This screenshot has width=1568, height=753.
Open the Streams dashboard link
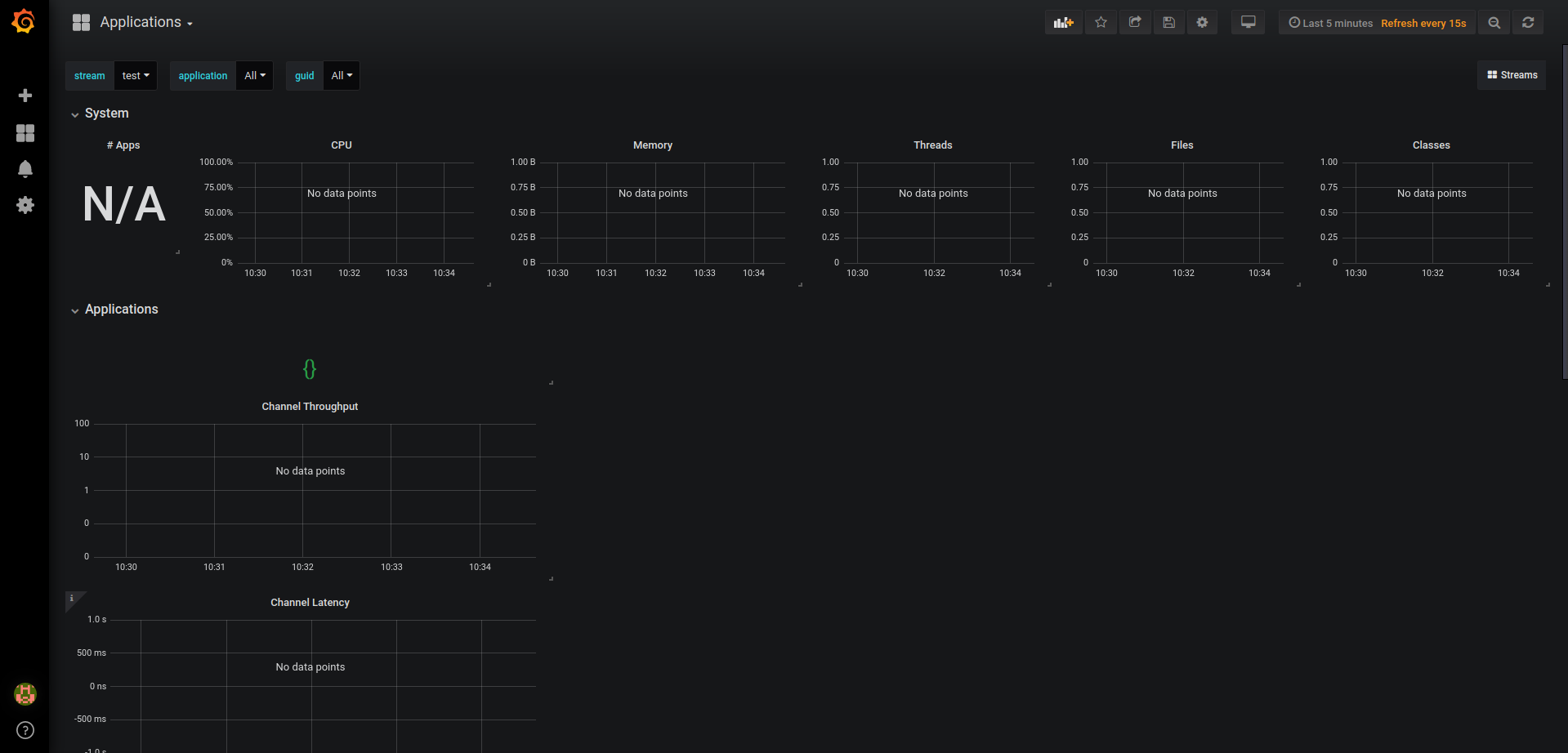tap(1512, 75)
